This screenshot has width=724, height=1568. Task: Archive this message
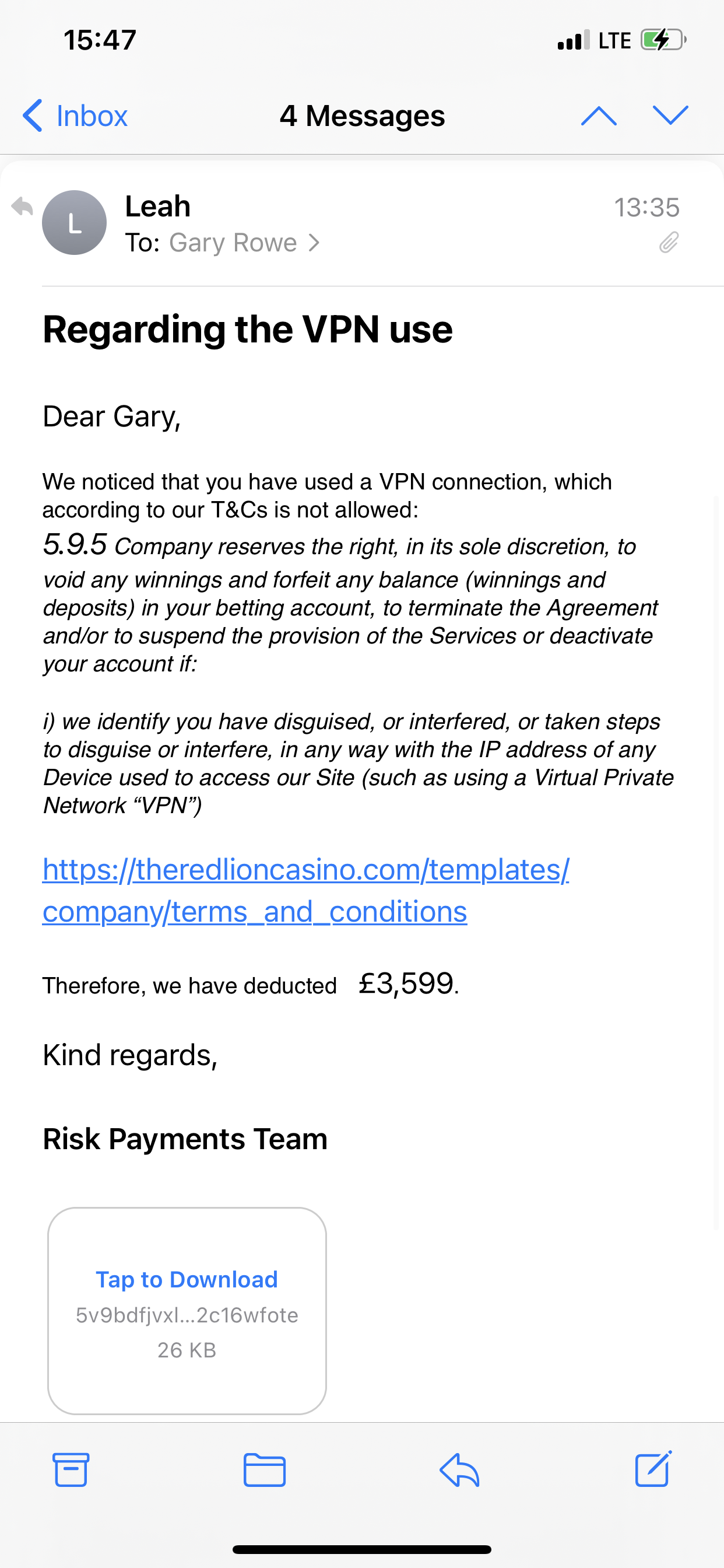tap(71, 1469)
